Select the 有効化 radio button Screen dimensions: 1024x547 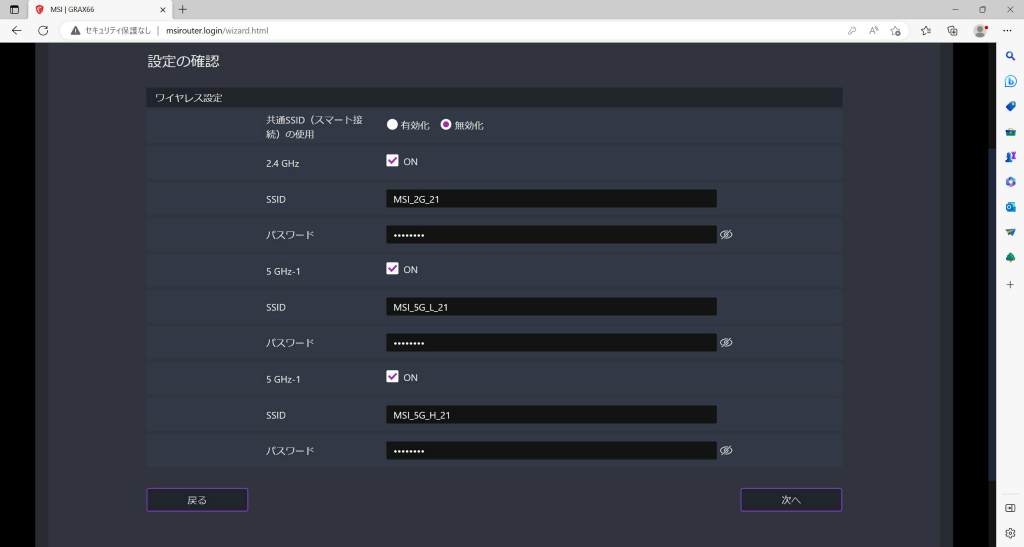pyautogui.click(x=392, y=124)
